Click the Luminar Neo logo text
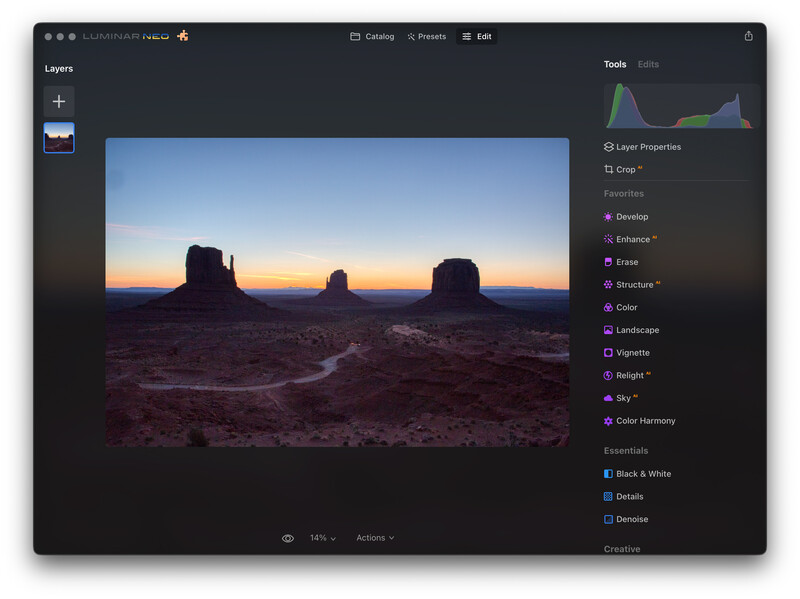 point(126,36)
